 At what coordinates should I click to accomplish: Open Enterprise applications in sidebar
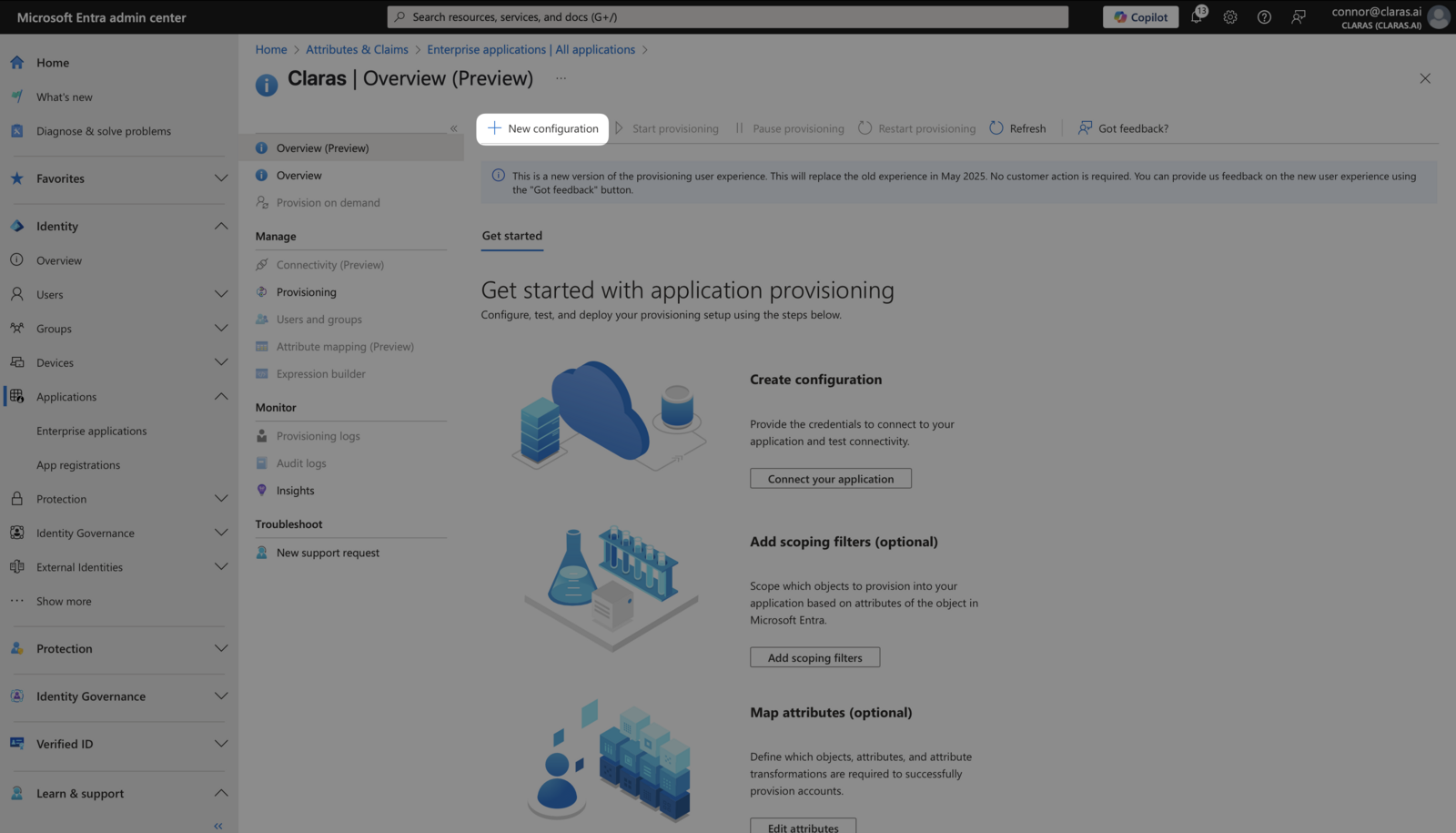[x=91, y=431]
